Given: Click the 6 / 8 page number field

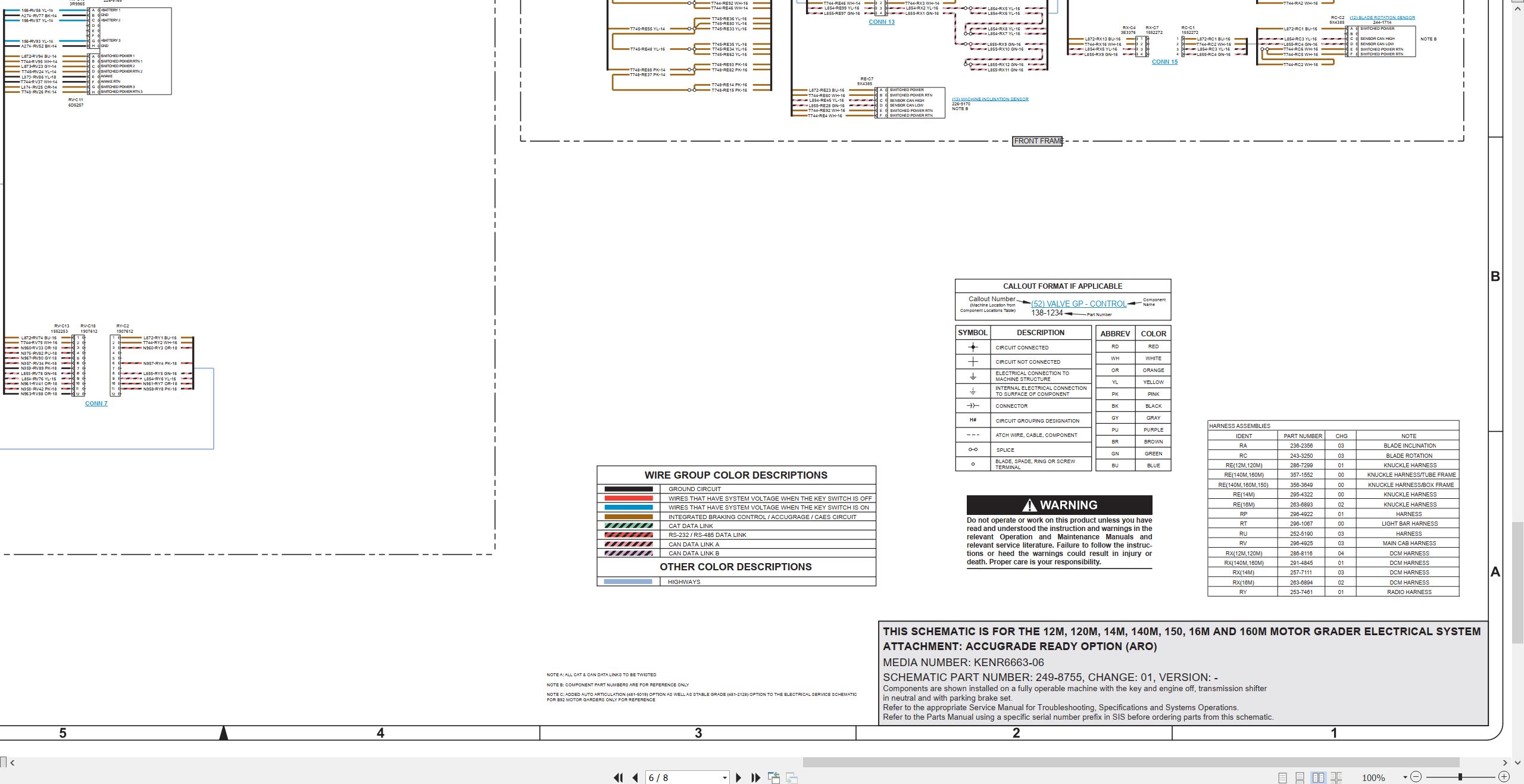Looking at the screenshot, I should pyautogui.click(x=683, y=777).
